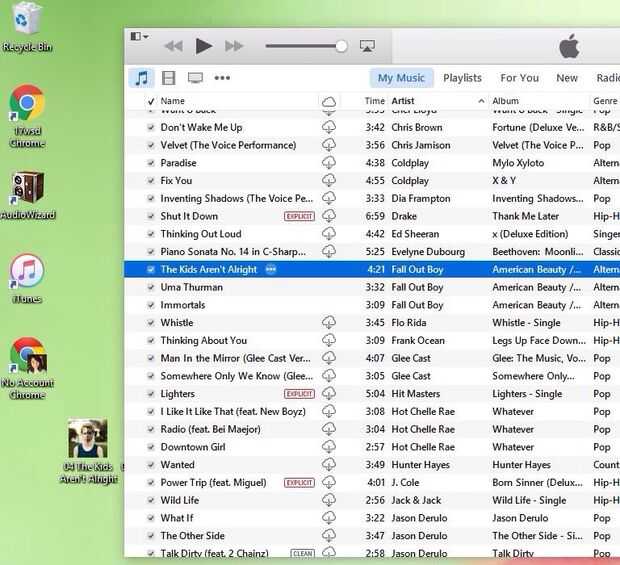The image size is (620, 565).
Task: Download Thinking Out Loud from iCloud
Action: (329, 234)
